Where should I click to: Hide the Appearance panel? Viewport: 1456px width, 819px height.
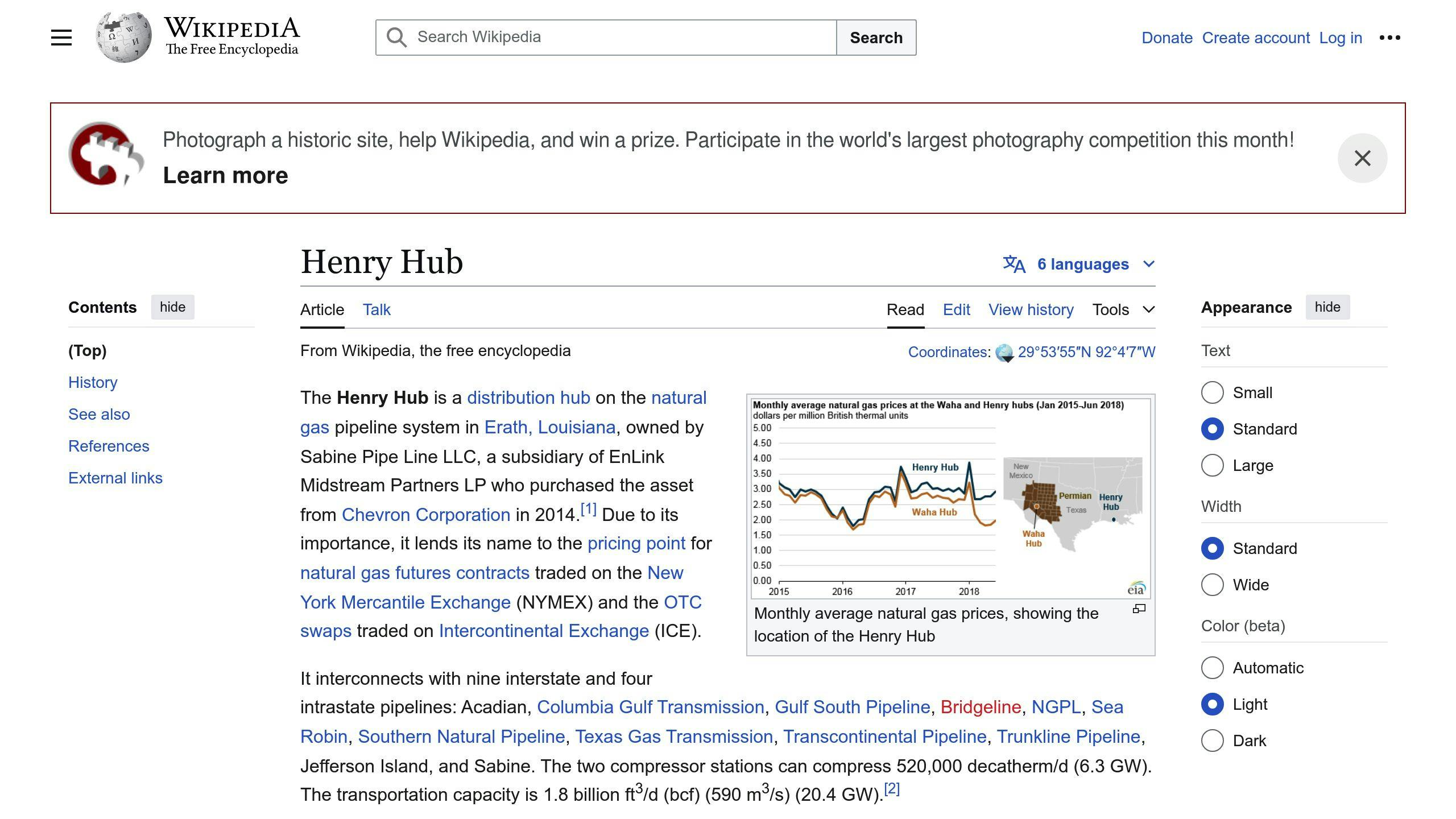tap(1327, 307)
